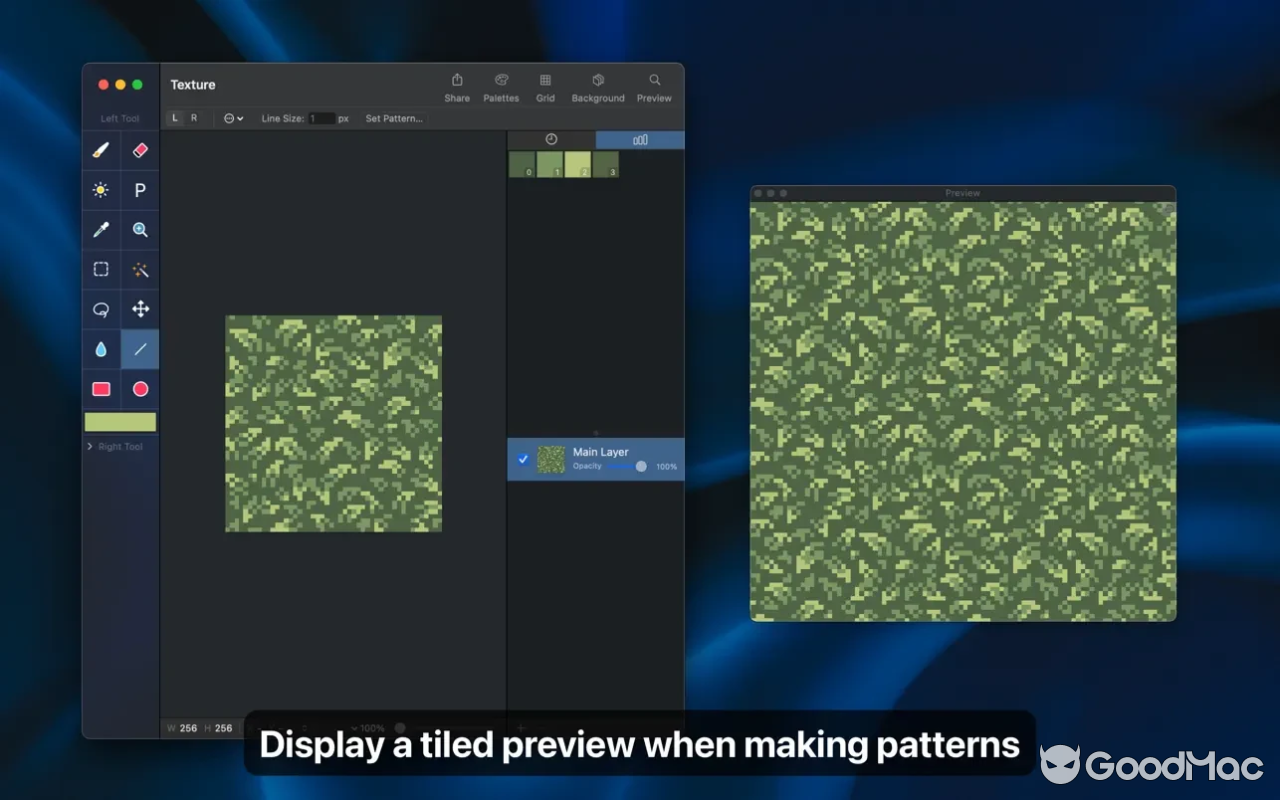Viewport: 1280px width, 800px height.
Task: Open the Palettes panel
Action: (x=501, y=87)
